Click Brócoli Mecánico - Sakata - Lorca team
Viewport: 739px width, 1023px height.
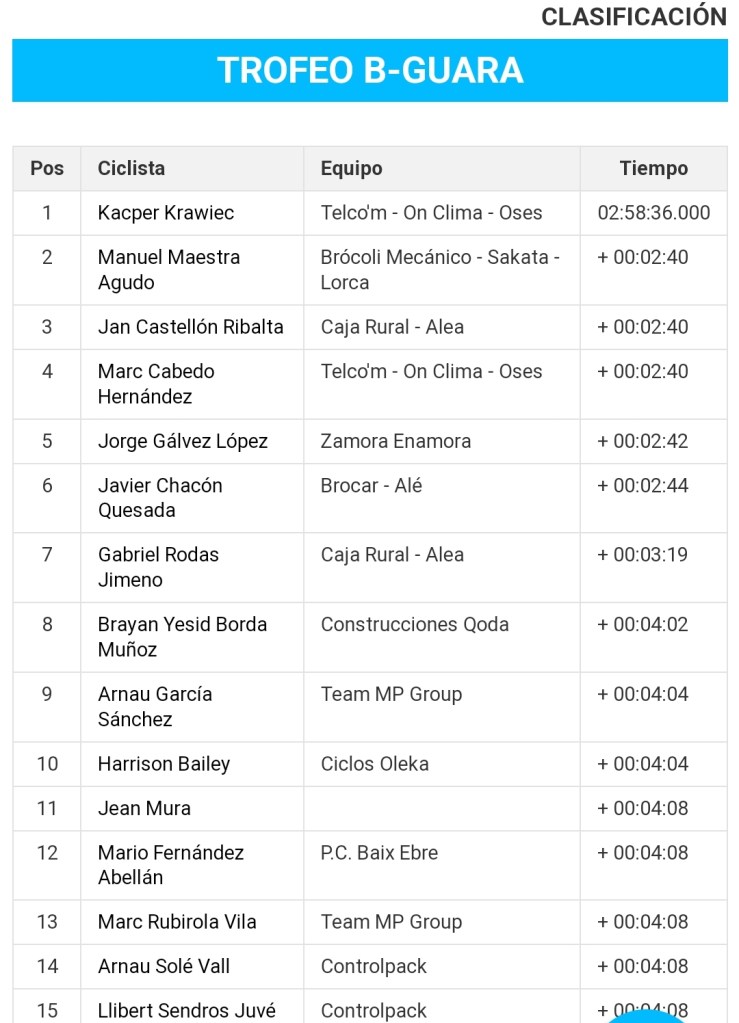(440, 270)
